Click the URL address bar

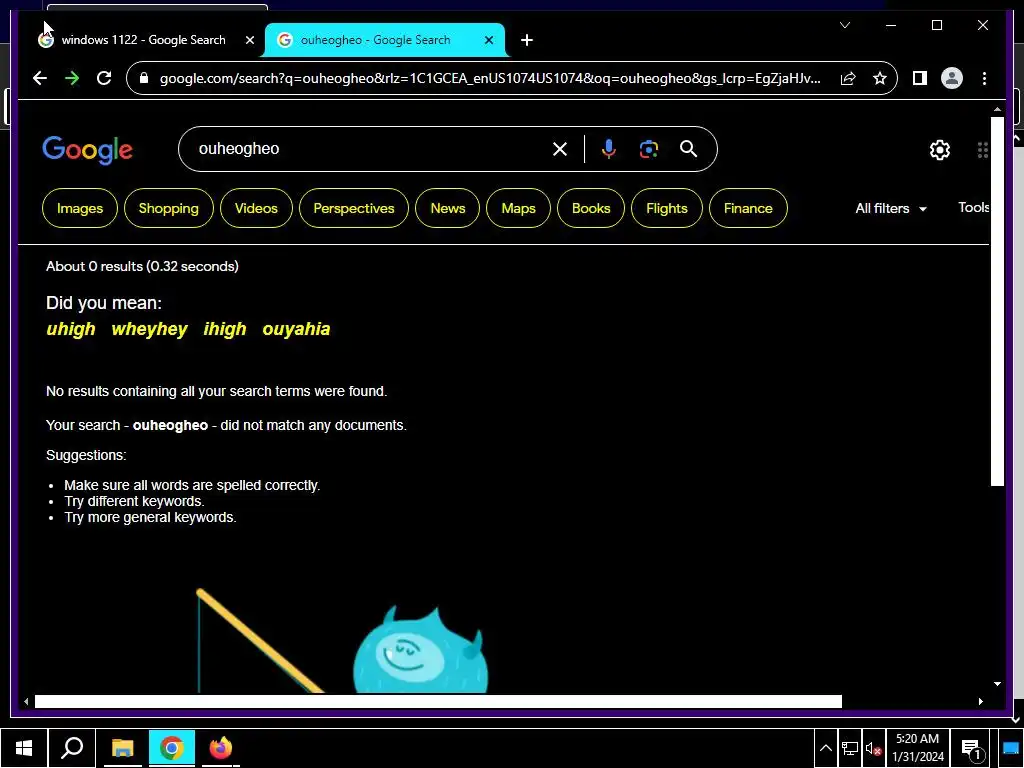[x=490, y=78]
